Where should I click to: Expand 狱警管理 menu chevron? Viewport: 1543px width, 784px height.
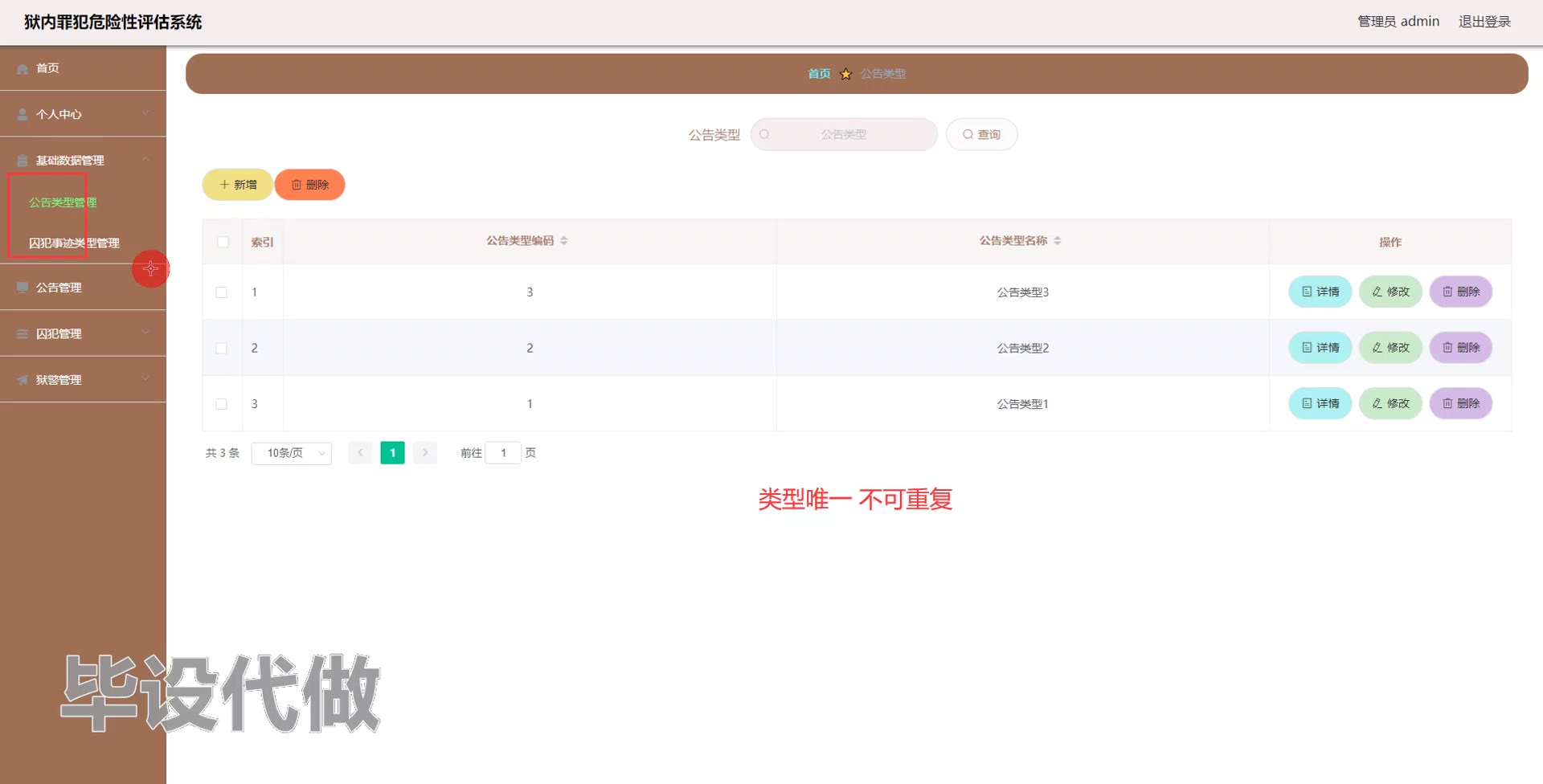coord(145,379)
